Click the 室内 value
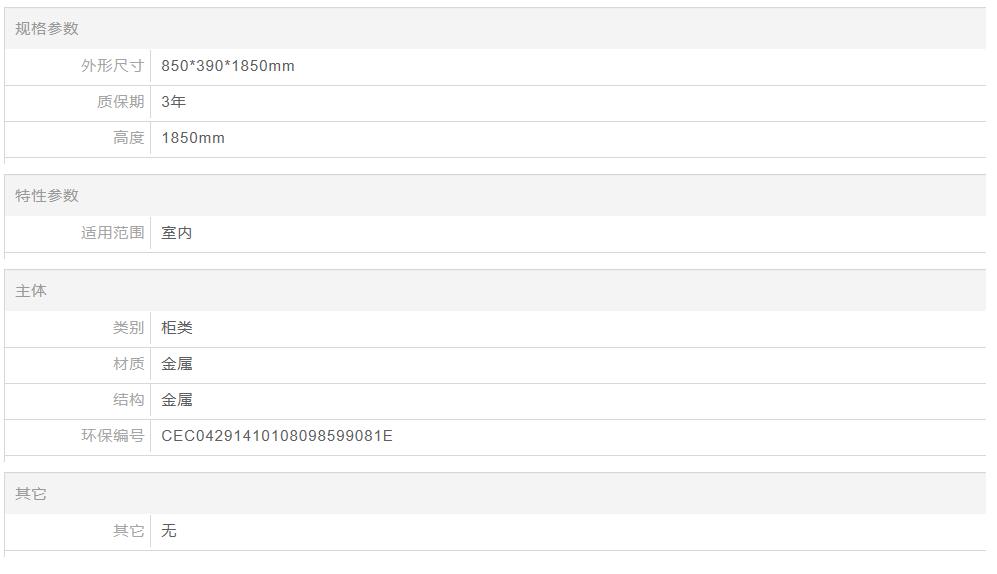Screen dimensions: 997x574 177,233
